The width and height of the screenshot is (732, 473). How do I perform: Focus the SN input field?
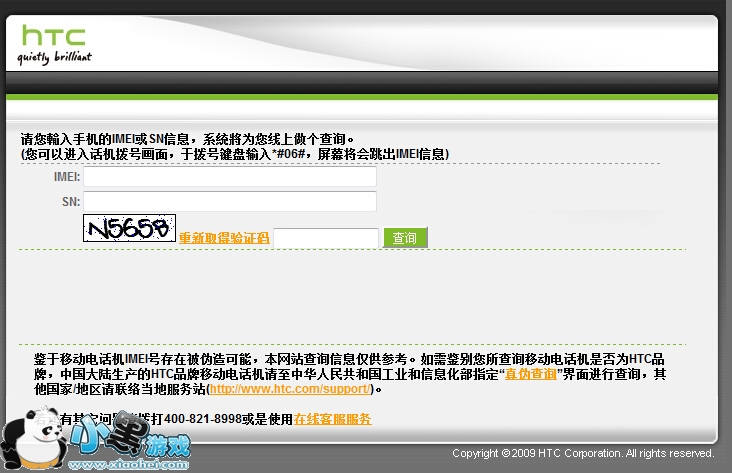(x=230, y=201)
